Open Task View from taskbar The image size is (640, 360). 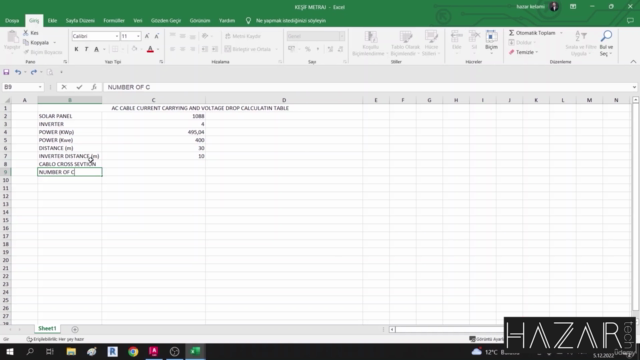tap(50, 352)
